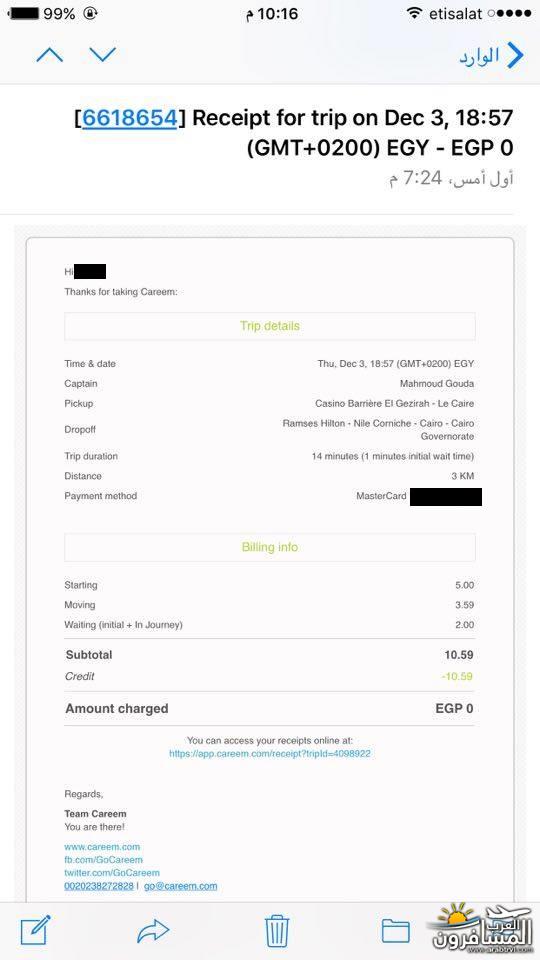
Task: Tap the reply/forward arrow icon
Action: tap(153, 931)
